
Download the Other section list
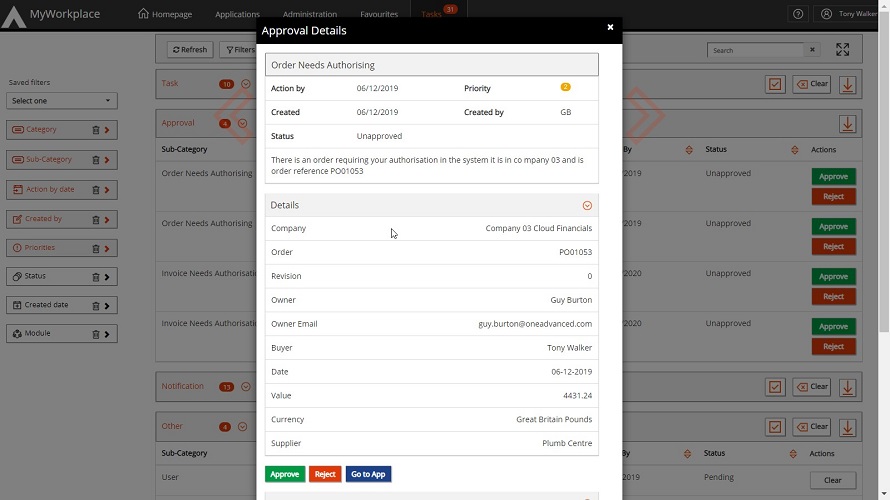click(847, 427)
